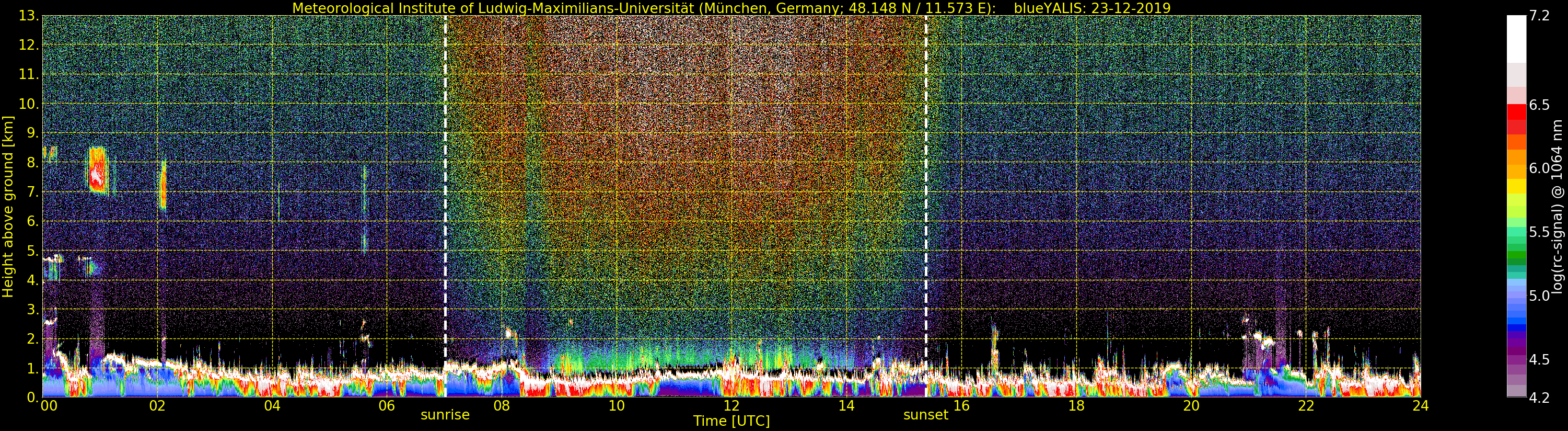Click the 6.5 colorbar tick value

(1539, 105)
